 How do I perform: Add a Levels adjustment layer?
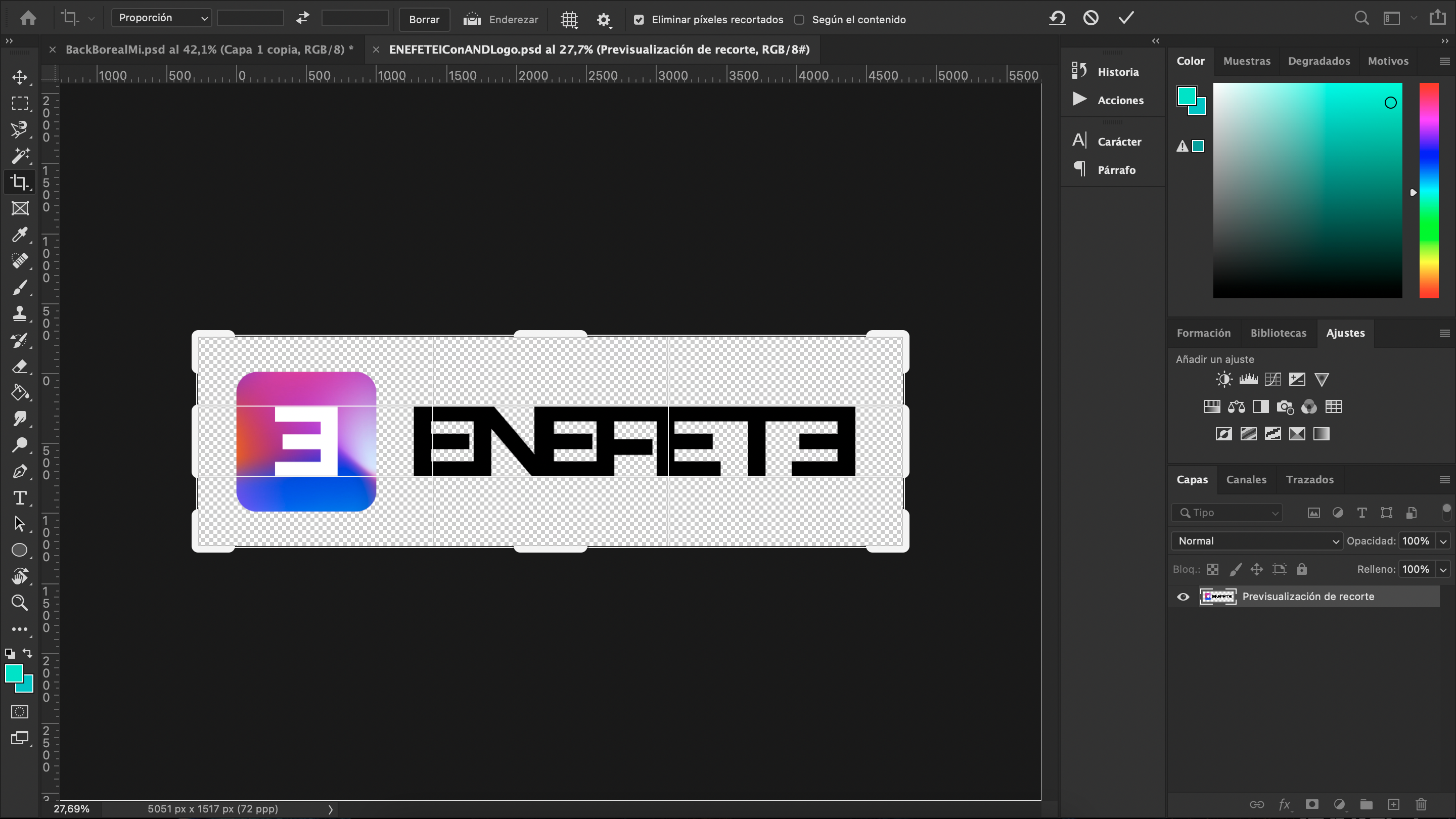(x=1249, y=379)
